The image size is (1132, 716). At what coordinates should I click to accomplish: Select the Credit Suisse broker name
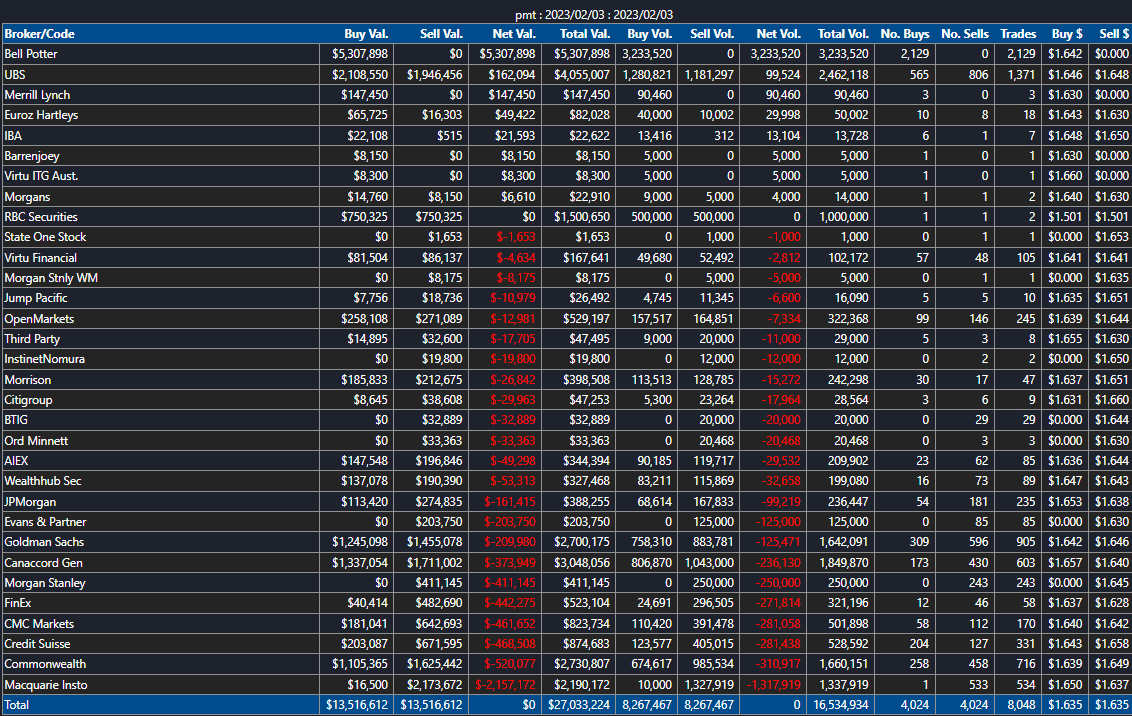(39, 644)
